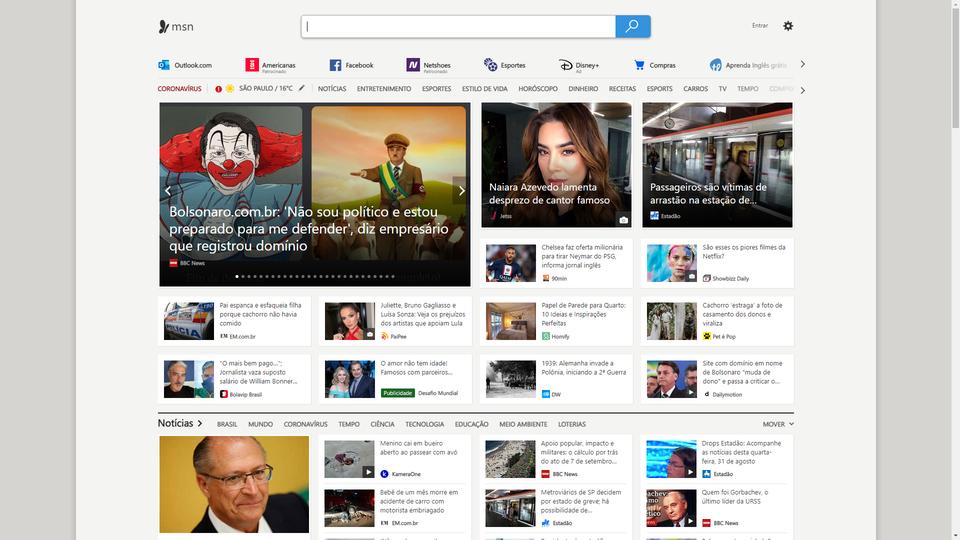Image resolution: width=960 pixels, height=540 pixels.
Task: Play video on Quem foi Gorbachev thumbnail
Action: pyautogui.click(x=690, y=521)
